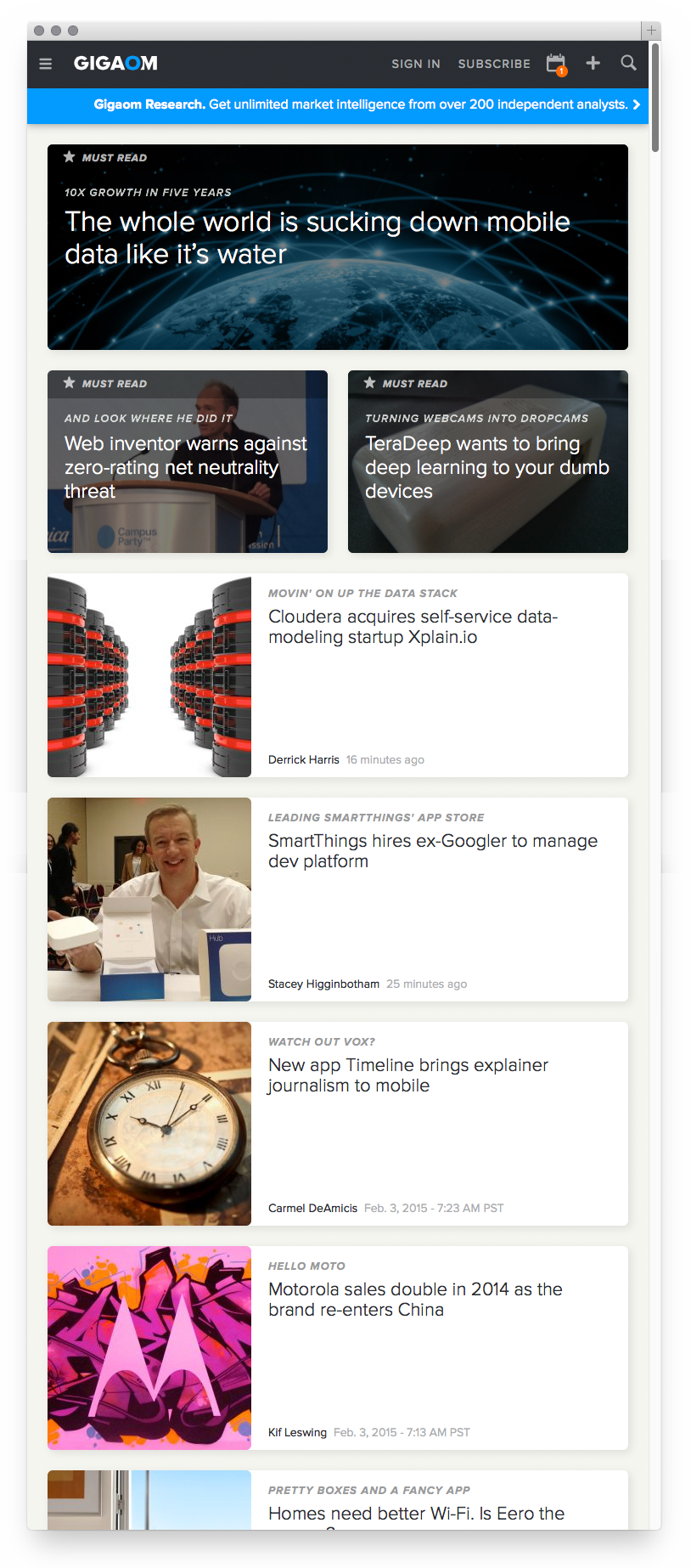Open the calendar events icon
691x1568 pixels.
click(556, 64)
